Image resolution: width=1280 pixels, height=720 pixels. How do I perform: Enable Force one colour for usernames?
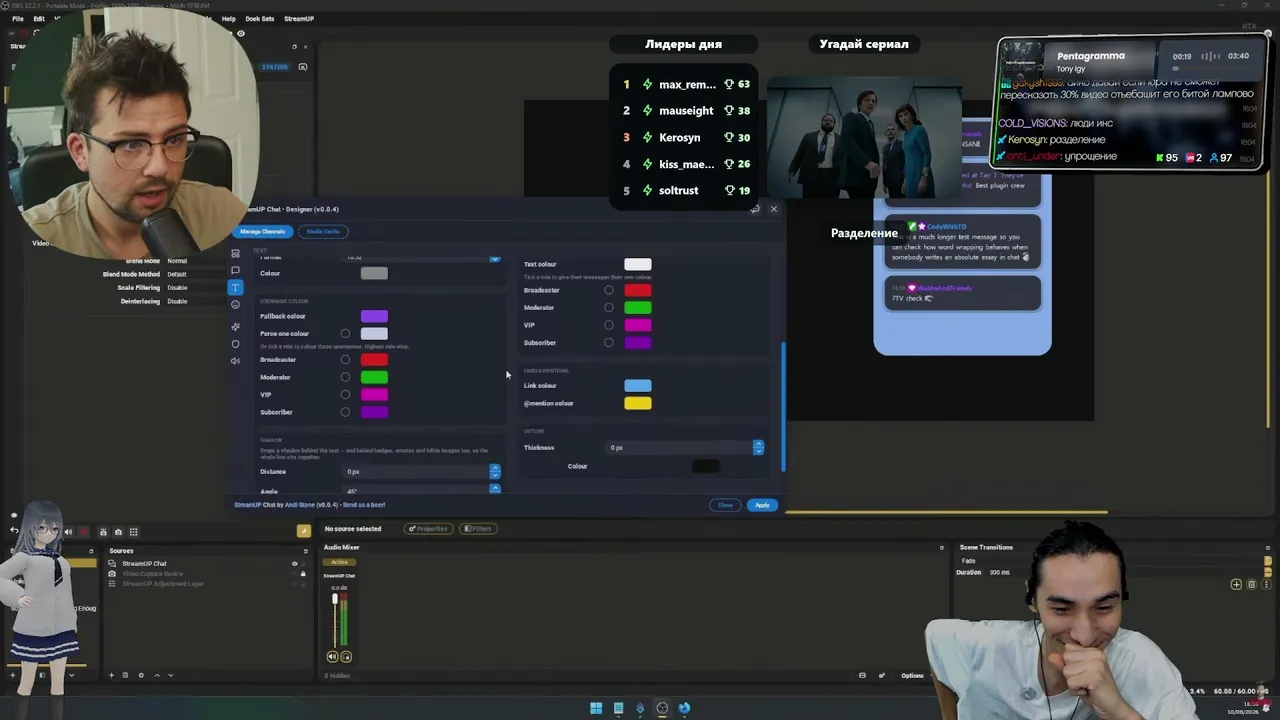(345, 334)
